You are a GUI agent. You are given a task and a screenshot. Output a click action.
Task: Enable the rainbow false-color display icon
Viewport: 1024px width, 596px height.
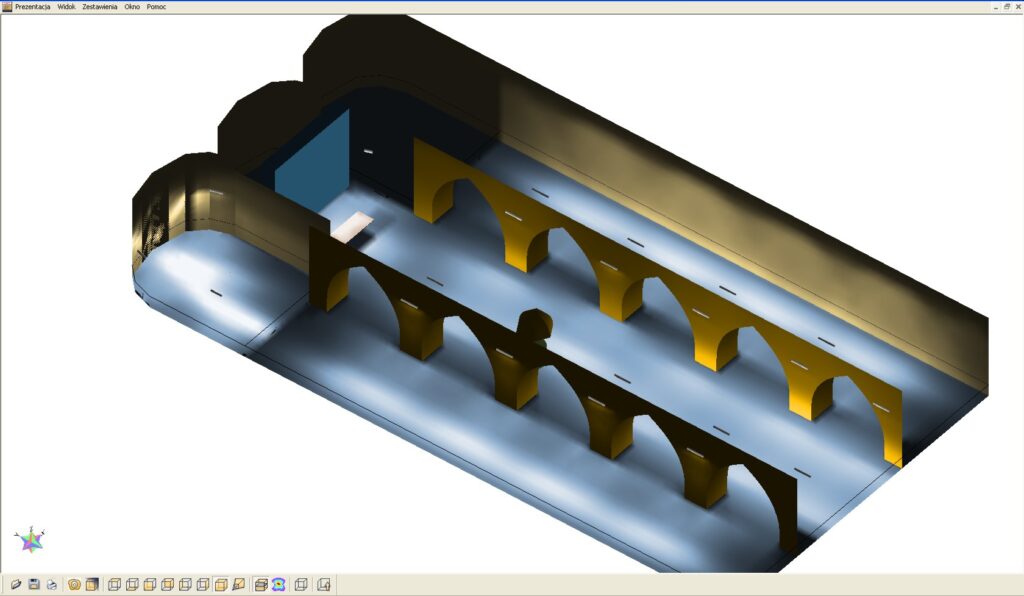(279, 584)
